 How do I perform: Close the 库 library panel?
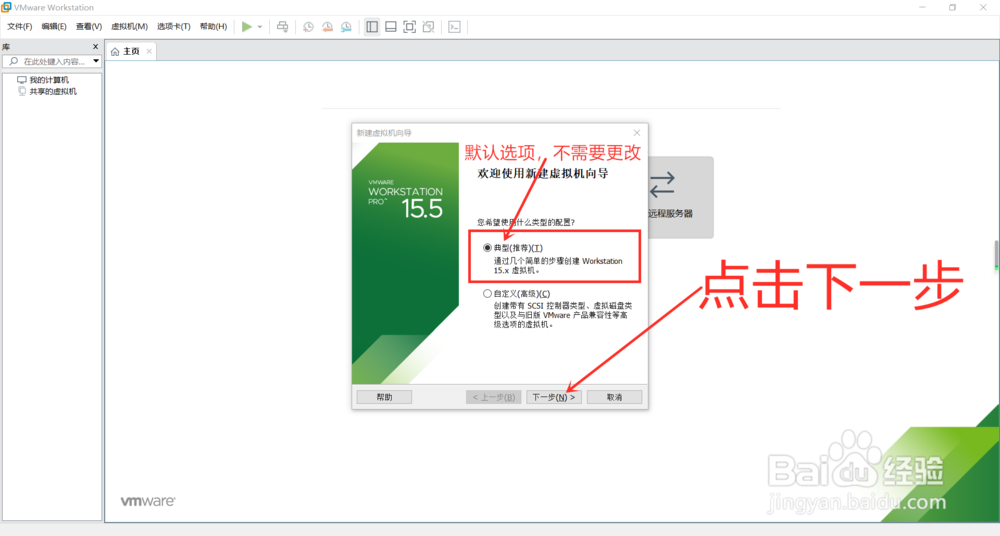pos(96,47)
